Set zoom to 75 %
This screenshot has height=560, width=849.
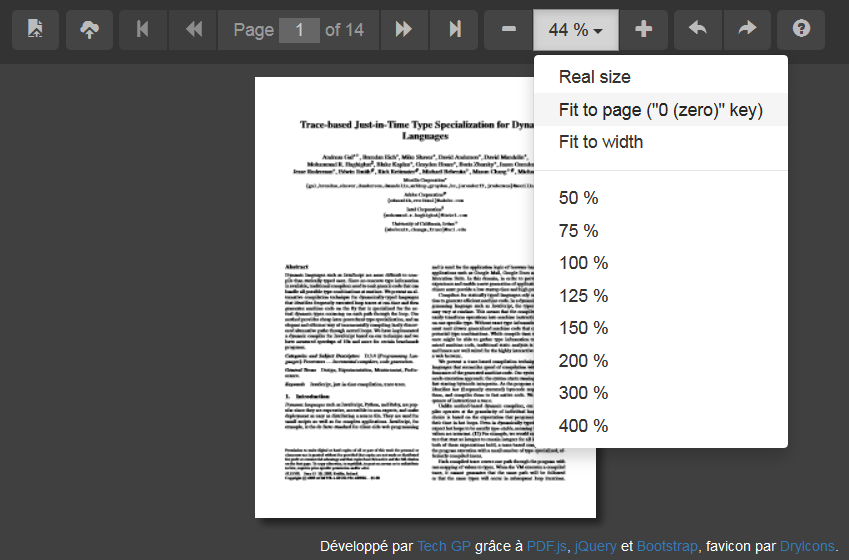point(661,231)
